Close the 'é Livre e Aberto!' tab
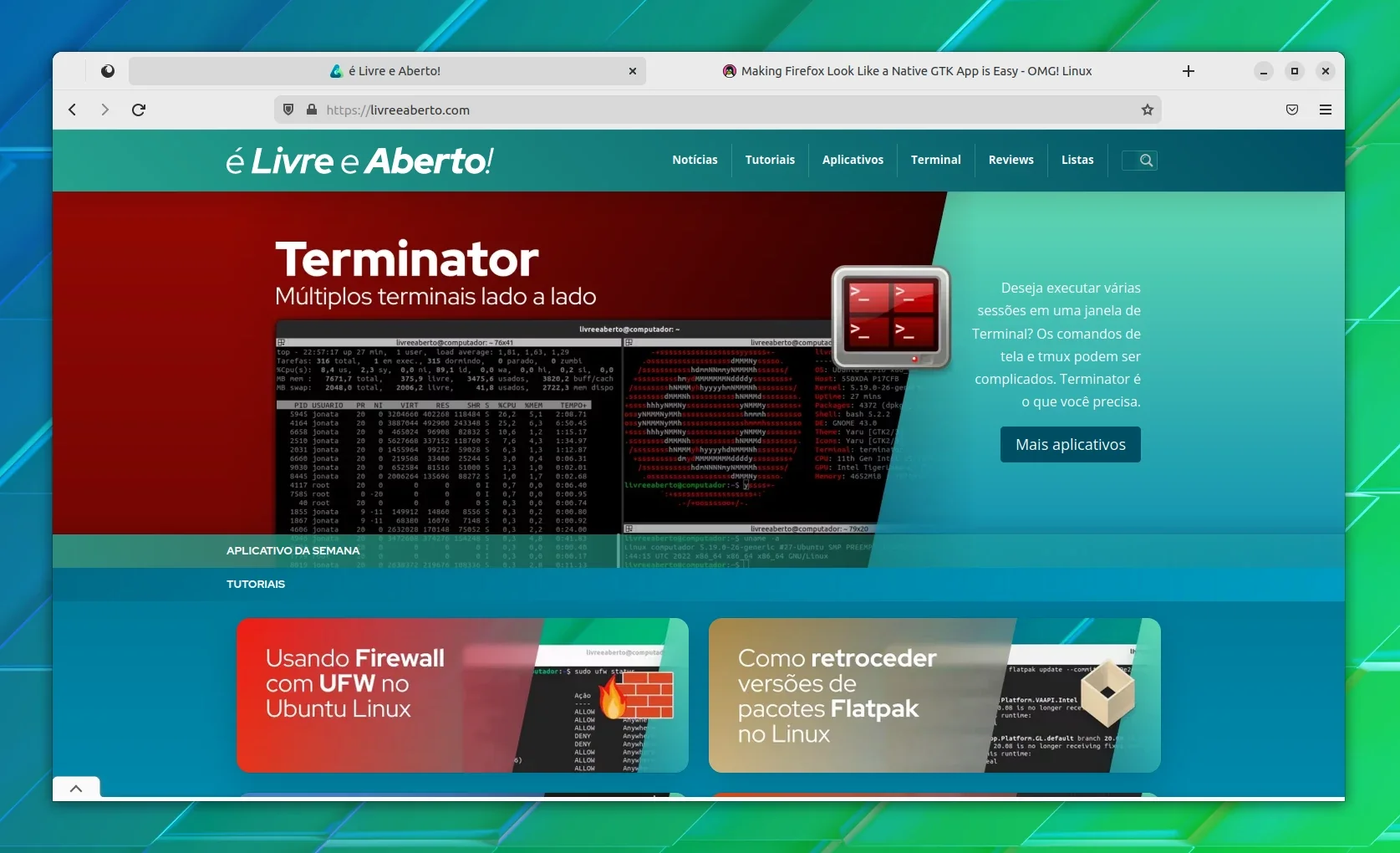This screenshot has width=1400, height=853. click(633, 71)
